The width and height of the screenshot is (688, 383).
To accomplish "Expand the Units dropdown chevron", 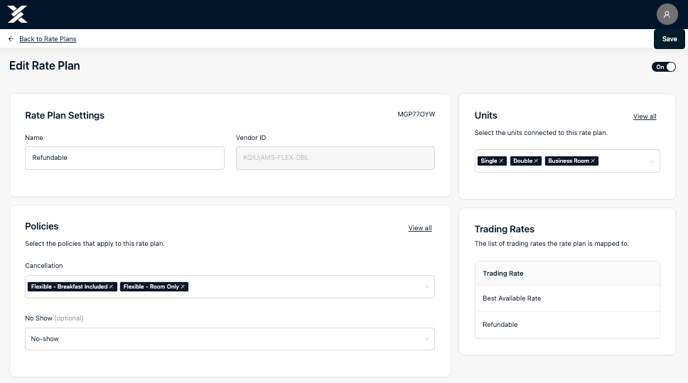I will pos(652,161).
